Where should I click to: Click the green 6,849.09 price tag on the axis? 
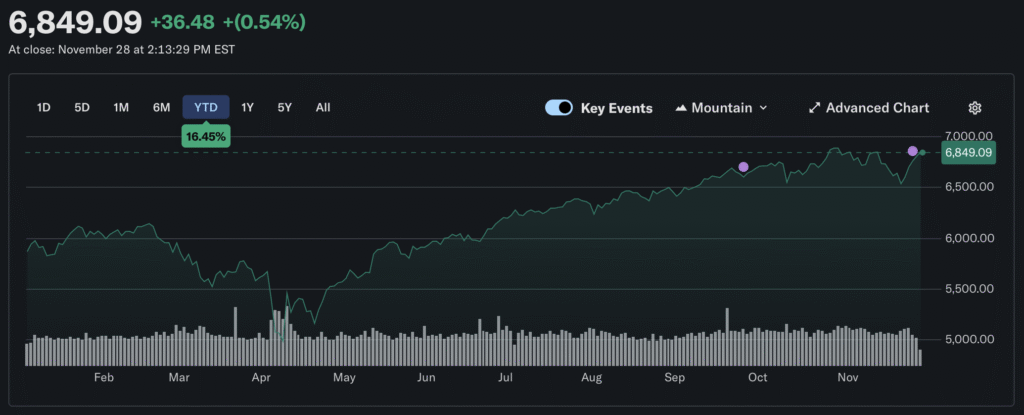tap(968, 153)
